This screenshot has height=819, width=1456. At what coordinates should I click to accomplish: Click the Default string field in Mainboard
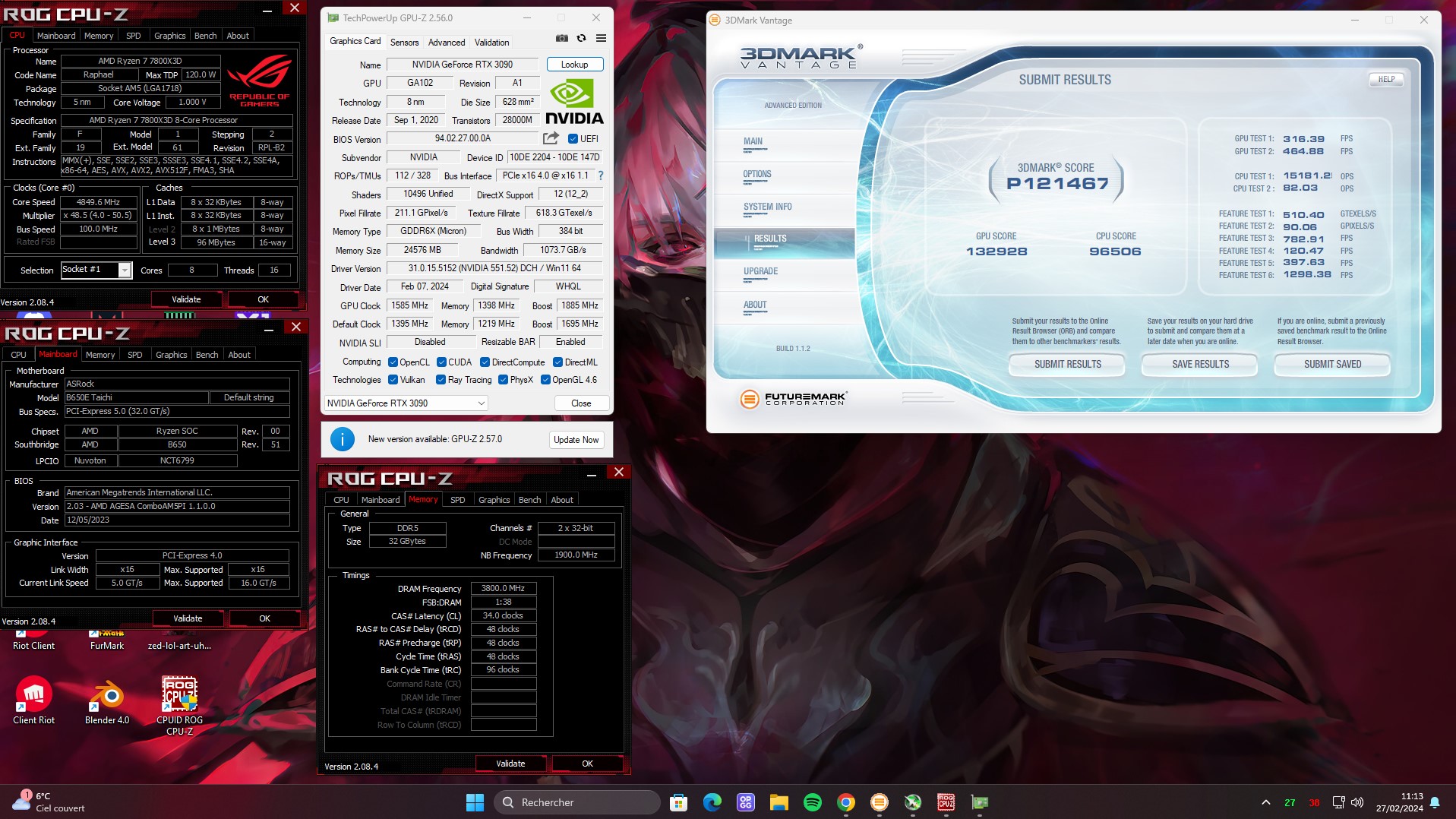pos(249,397)
